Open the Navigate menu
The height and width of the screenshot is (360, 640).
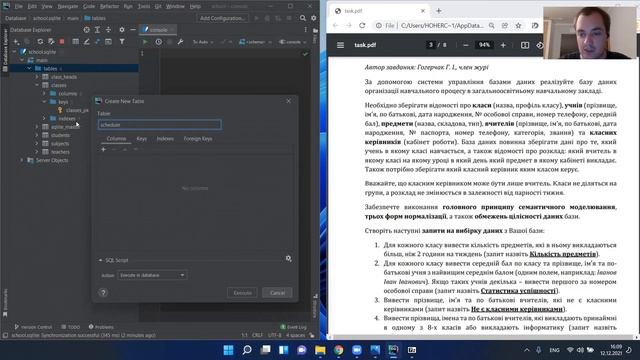point(68,6)
